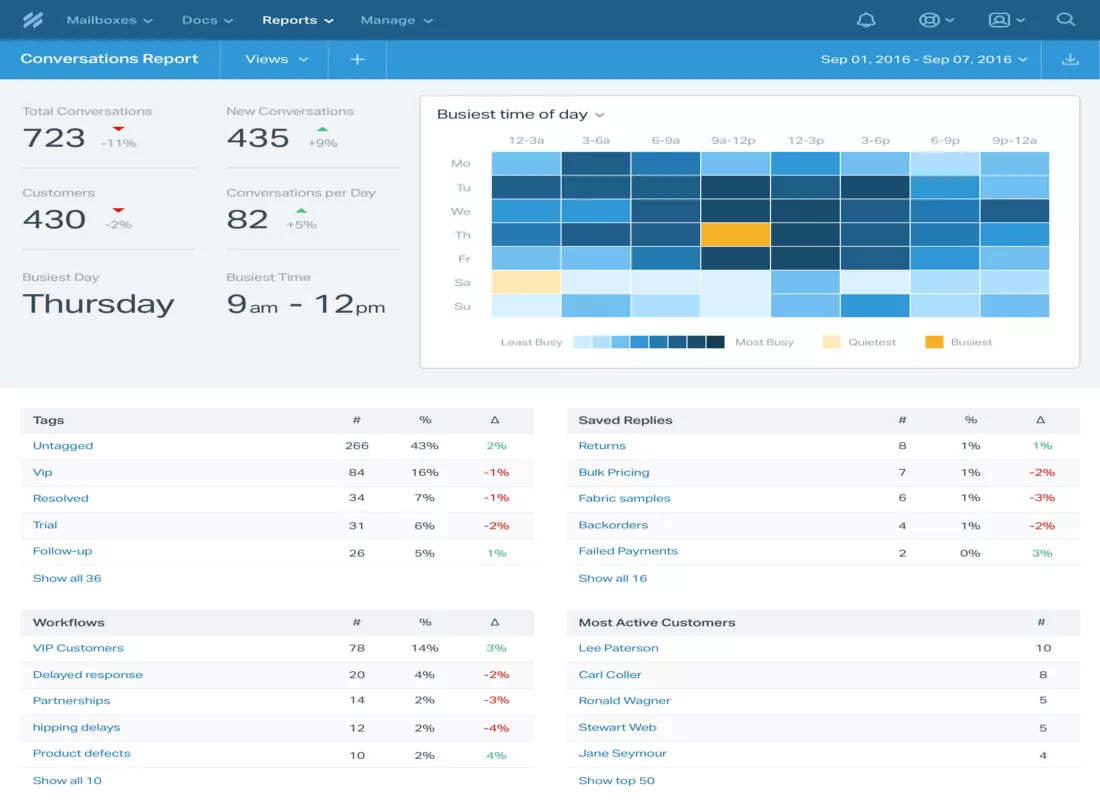Click the Help Scout logo icon

(x=32, y=20)
